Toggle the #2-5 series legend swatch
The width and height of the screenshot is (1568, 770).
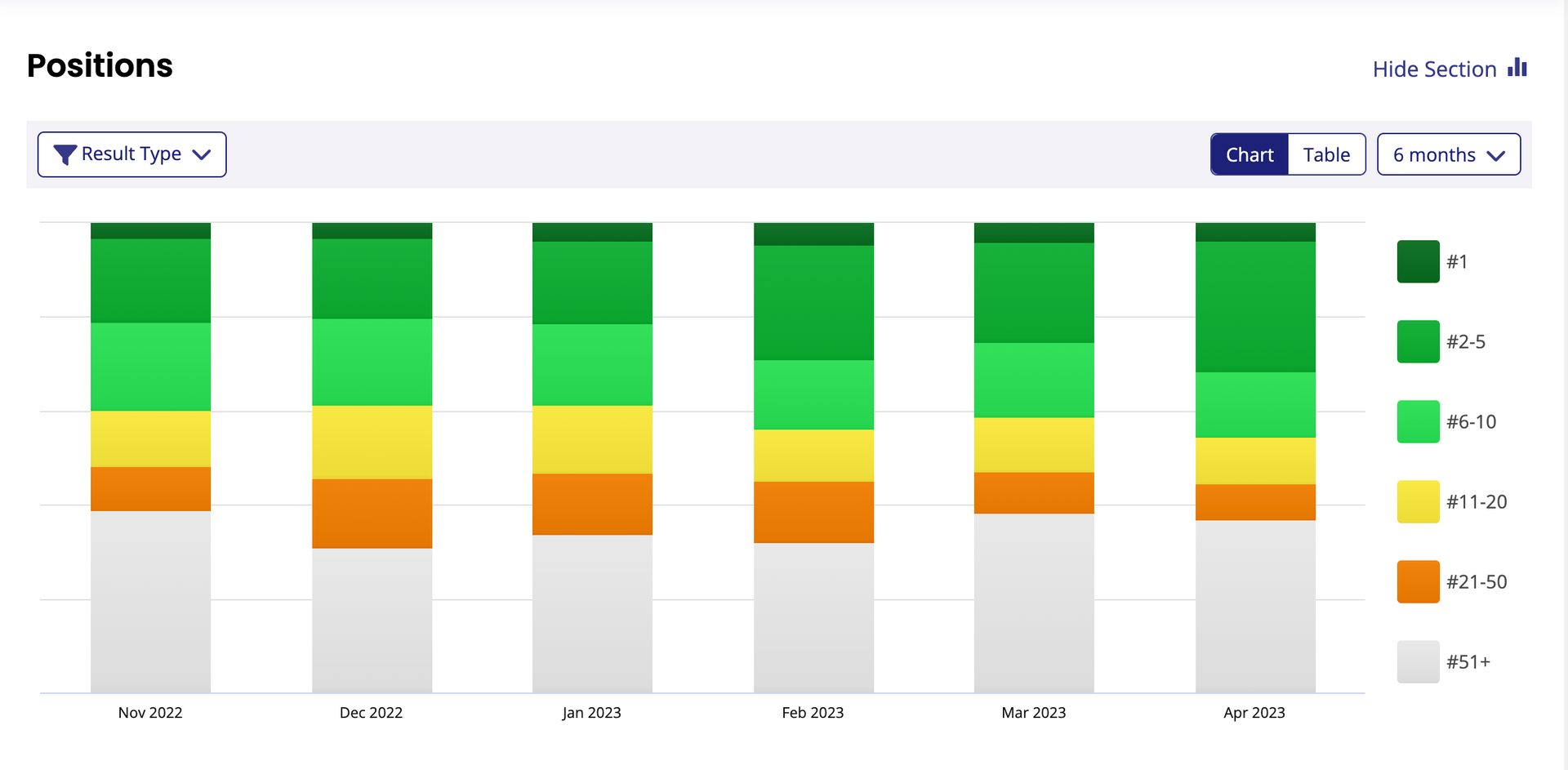pyautogui.click(x=1418, y=341)
